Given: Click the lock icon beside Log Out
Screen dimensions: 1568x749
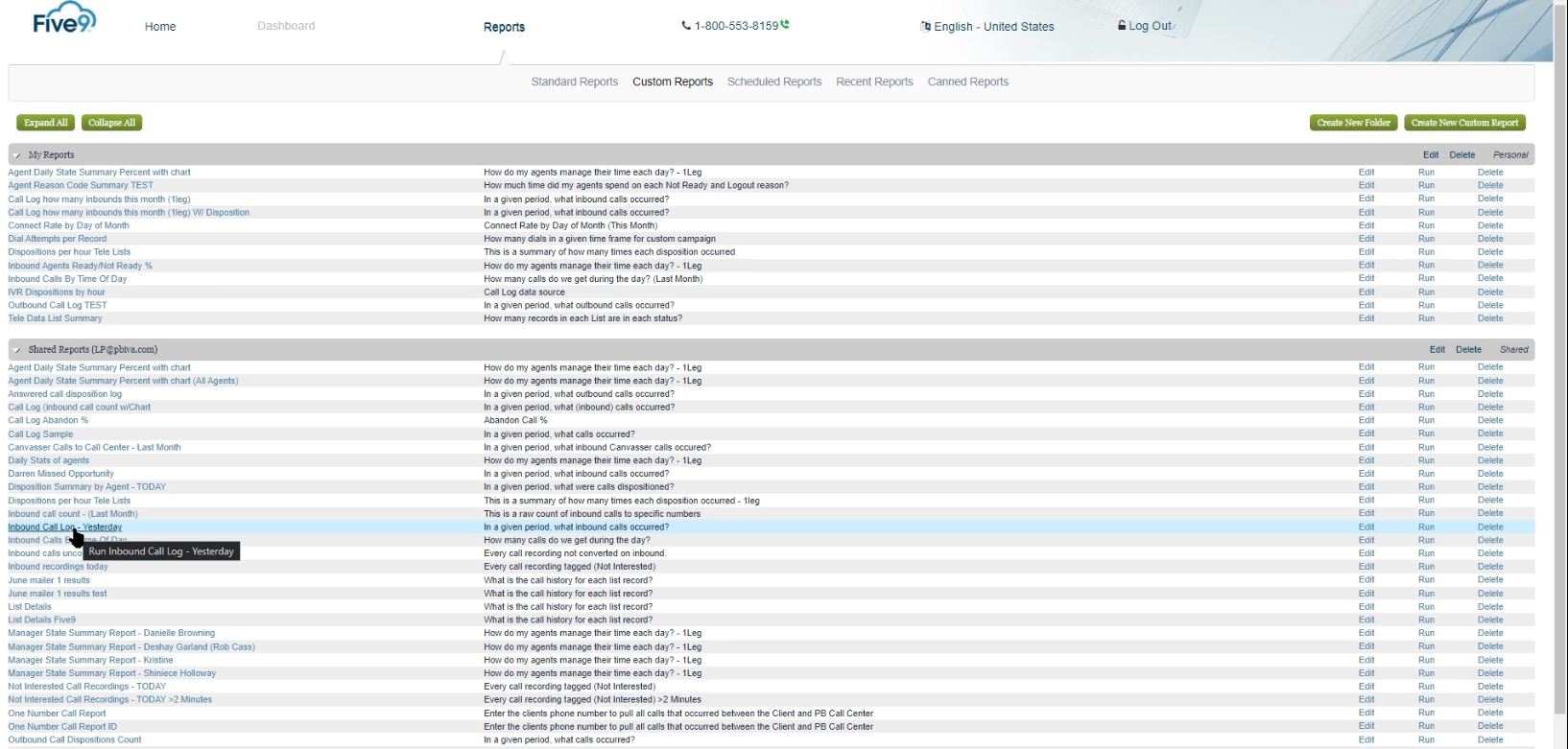Looking at the screenshot, I should 1121,26.
